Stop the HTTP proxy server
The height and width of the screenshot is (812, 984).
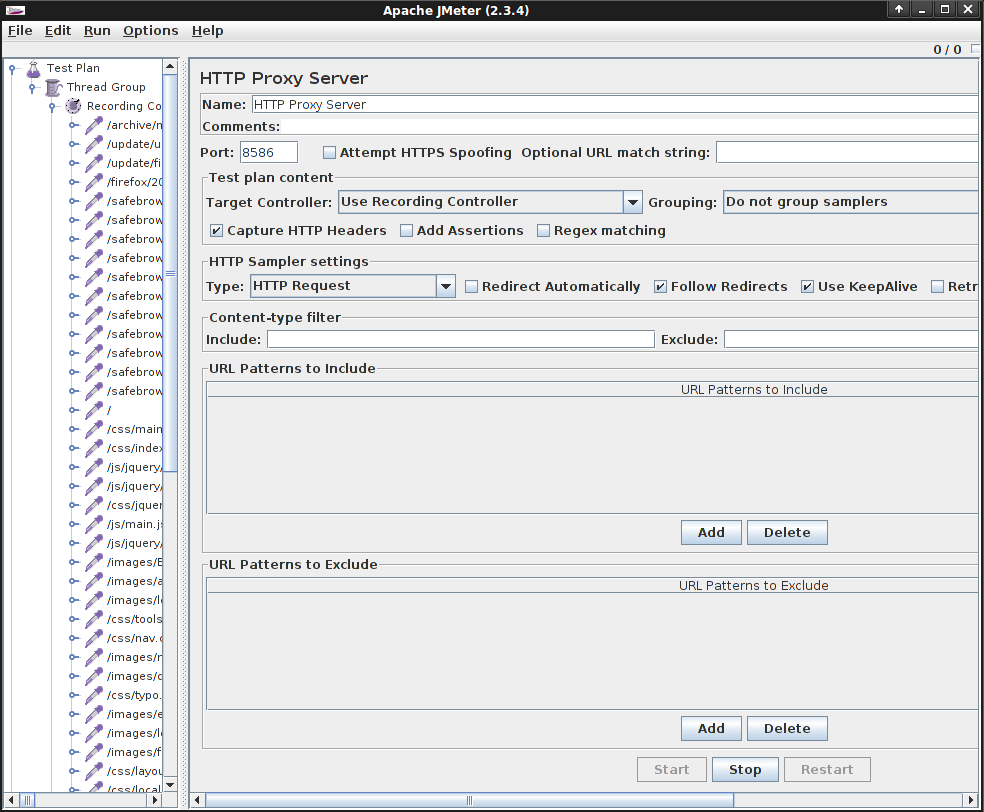(x=745, y=770)
